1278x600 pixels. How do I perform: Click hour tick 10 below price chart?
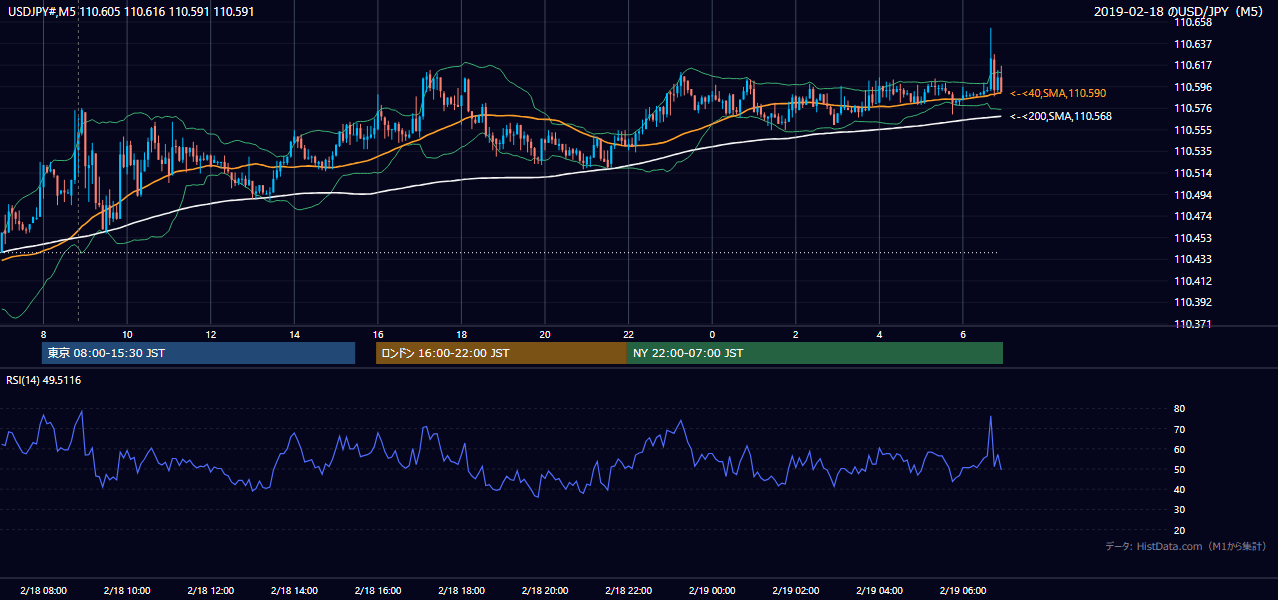click(x=127, y=333)
